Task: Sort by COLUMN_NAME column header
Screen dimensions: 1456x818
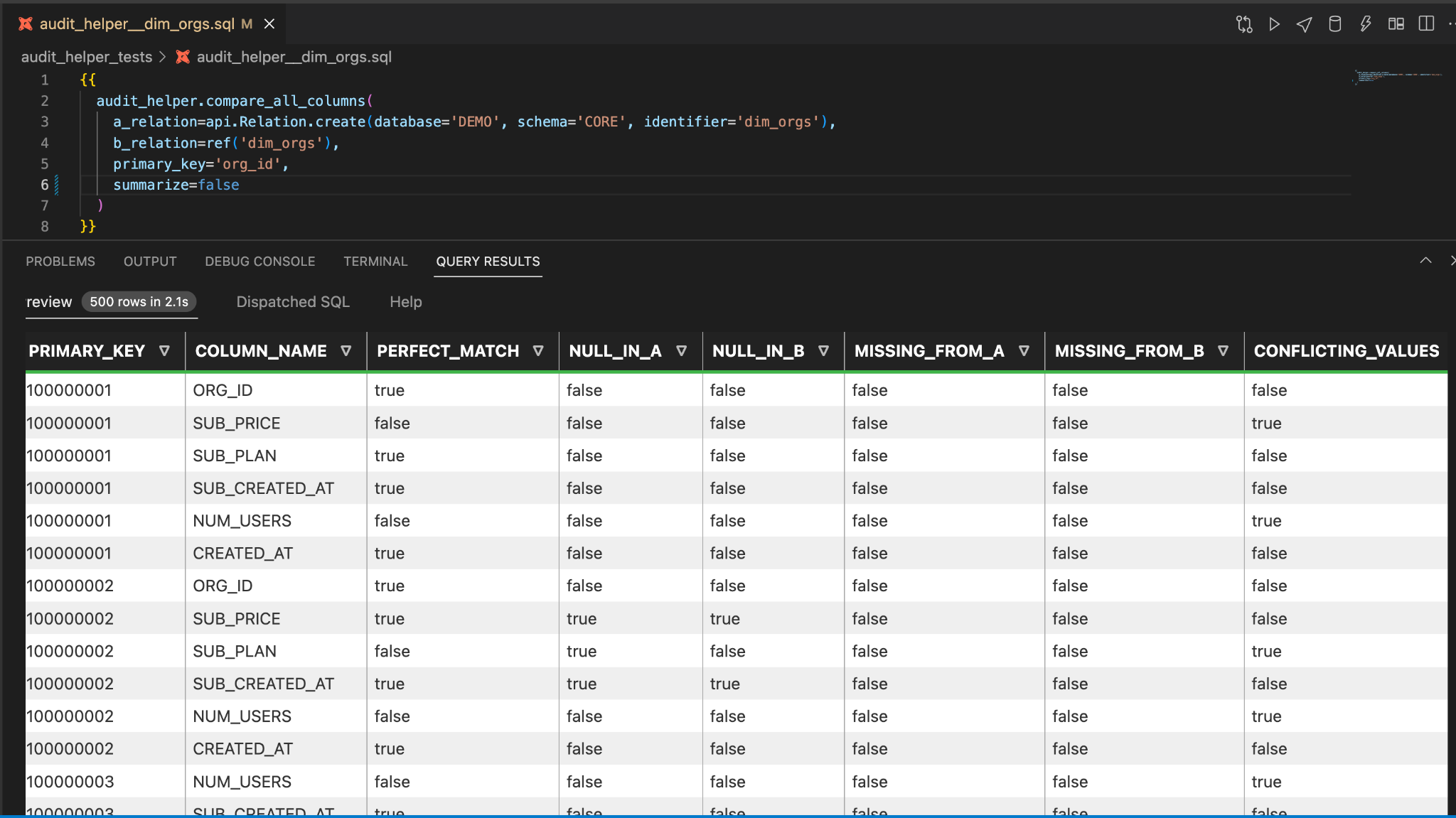Action: (261, 350)
